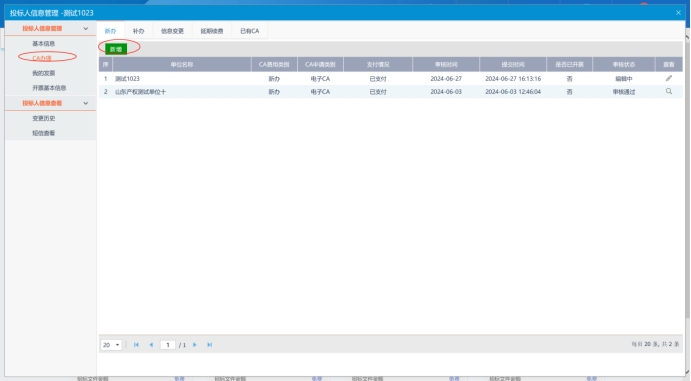691x381 pixels.
Task: Select the 已有CA tab
Action: coord(249,31)
